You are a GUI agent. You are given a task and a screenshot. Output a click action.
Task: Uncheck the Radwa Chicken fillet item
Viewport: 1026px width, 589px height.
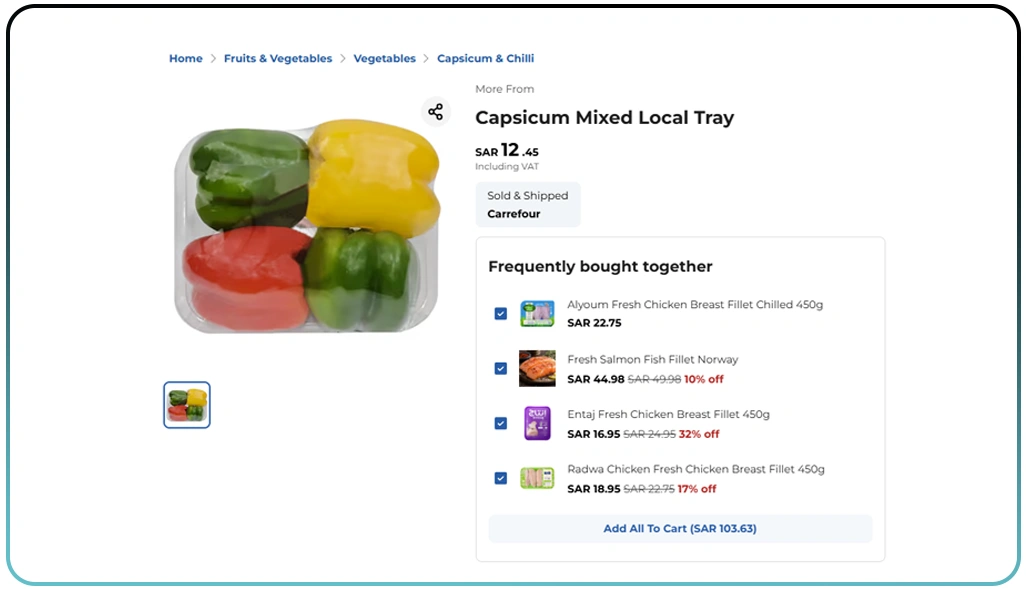pyautogui.click(x=501, y=478)
